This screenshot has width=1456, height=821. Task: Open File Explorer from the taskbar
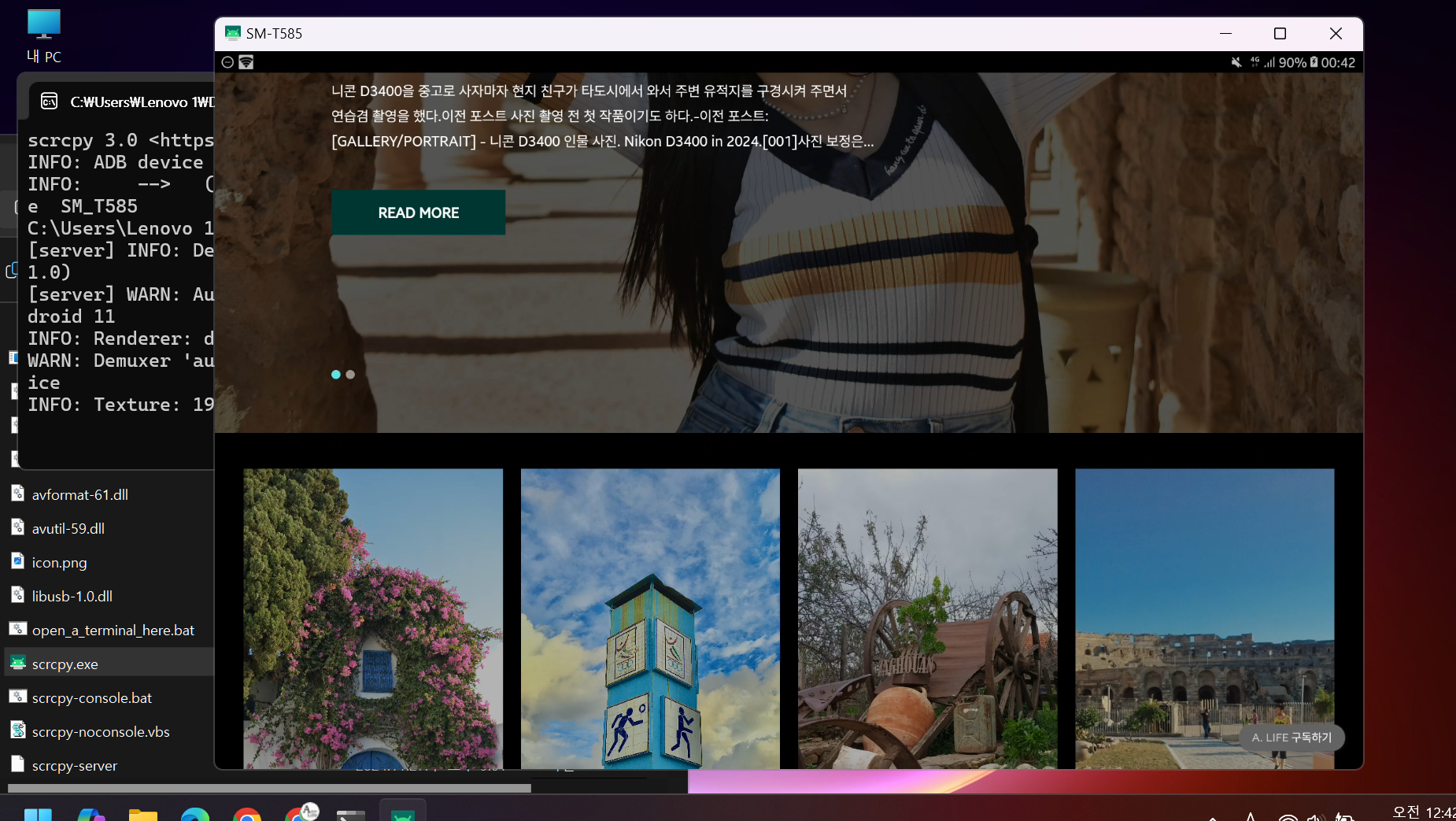[143, 815]
